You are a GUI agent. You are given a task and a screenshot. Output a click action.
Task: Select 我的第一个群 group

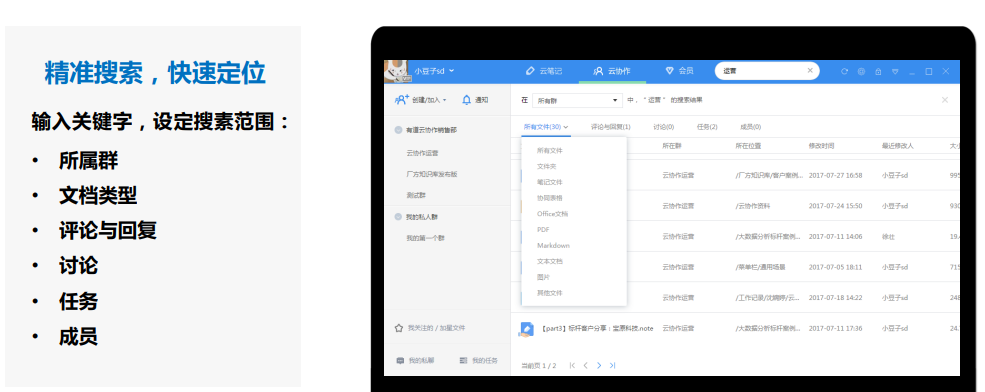tap(425, 238)
